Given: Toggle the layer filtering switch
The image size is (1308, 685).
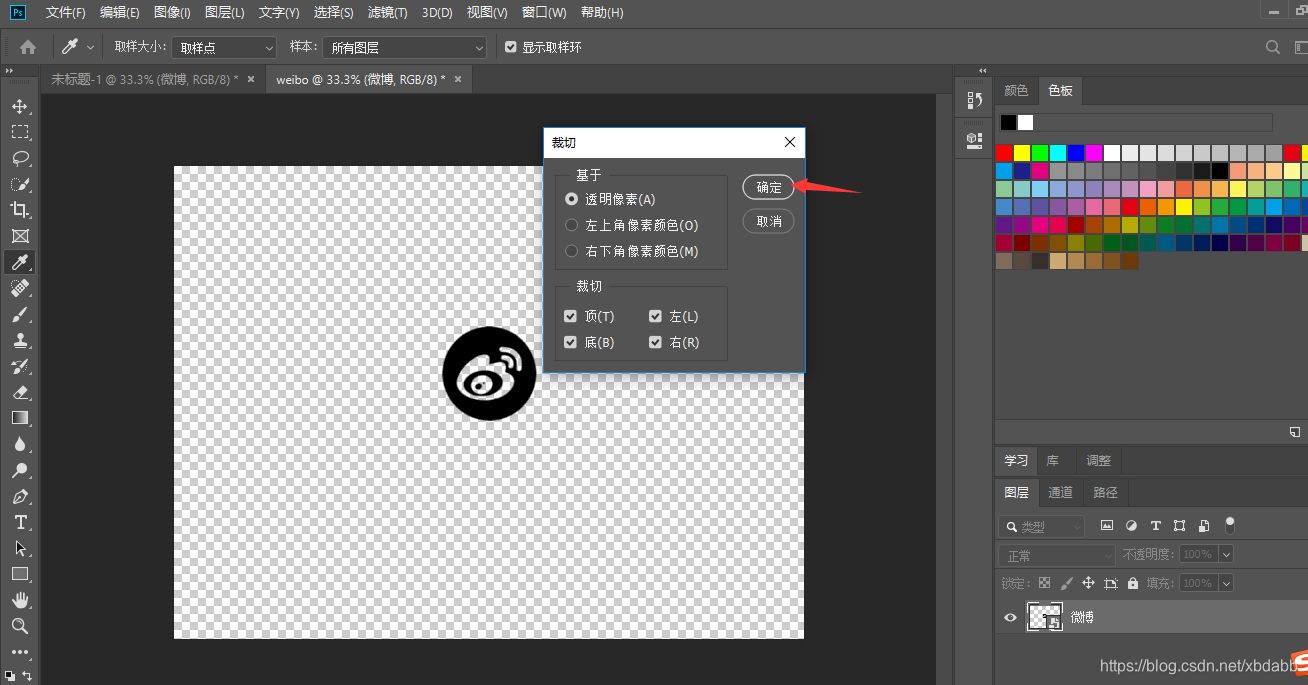Looking at the screenshot, I should point(1230,523).
